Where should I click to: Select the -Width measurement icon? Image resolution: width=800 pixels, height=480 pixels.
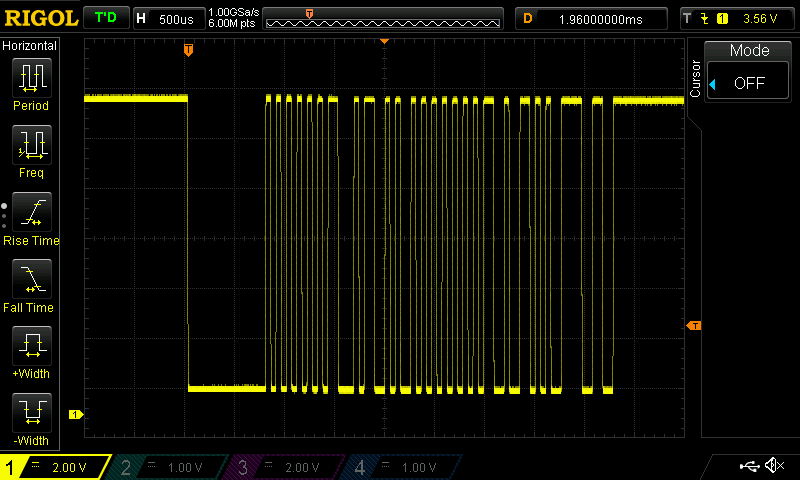point(32,413)
